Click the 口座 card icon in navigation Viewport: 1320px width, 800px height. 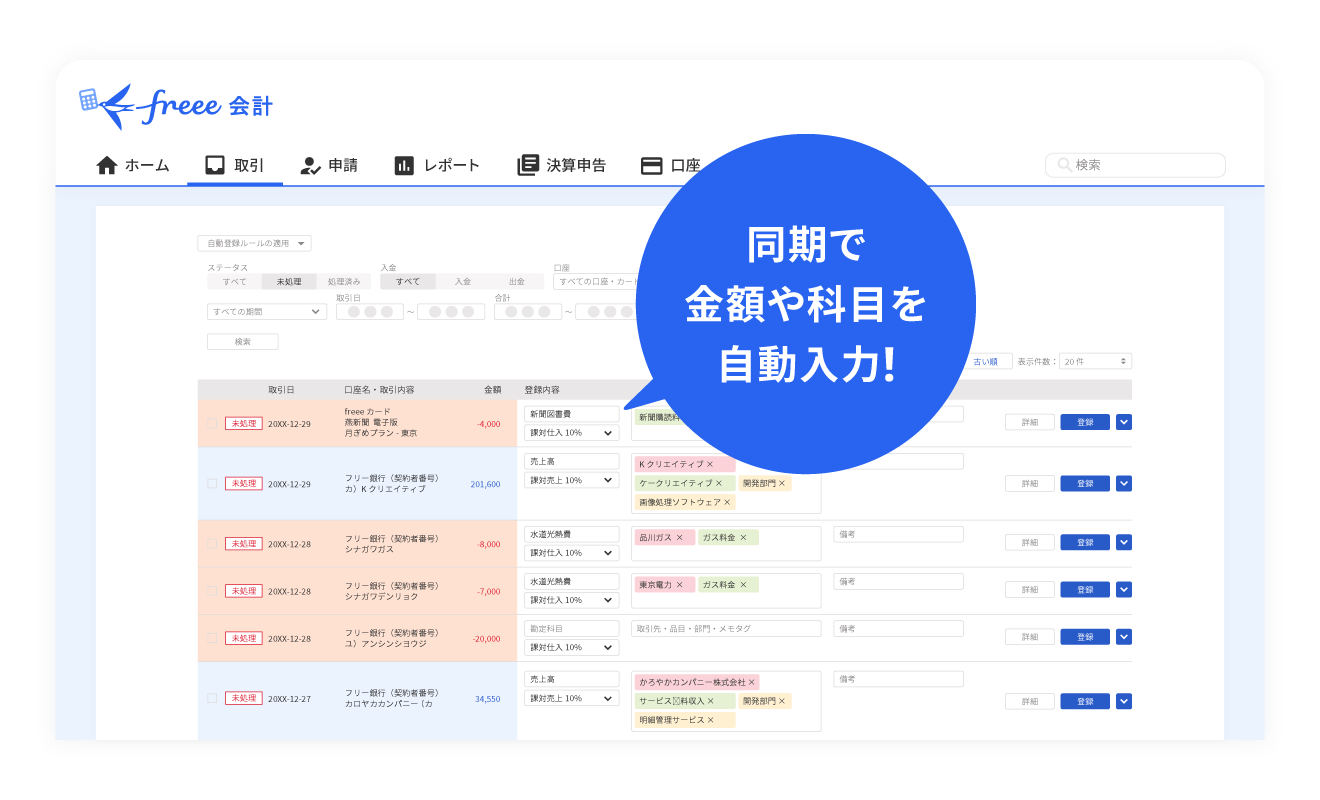click(652, 164)
